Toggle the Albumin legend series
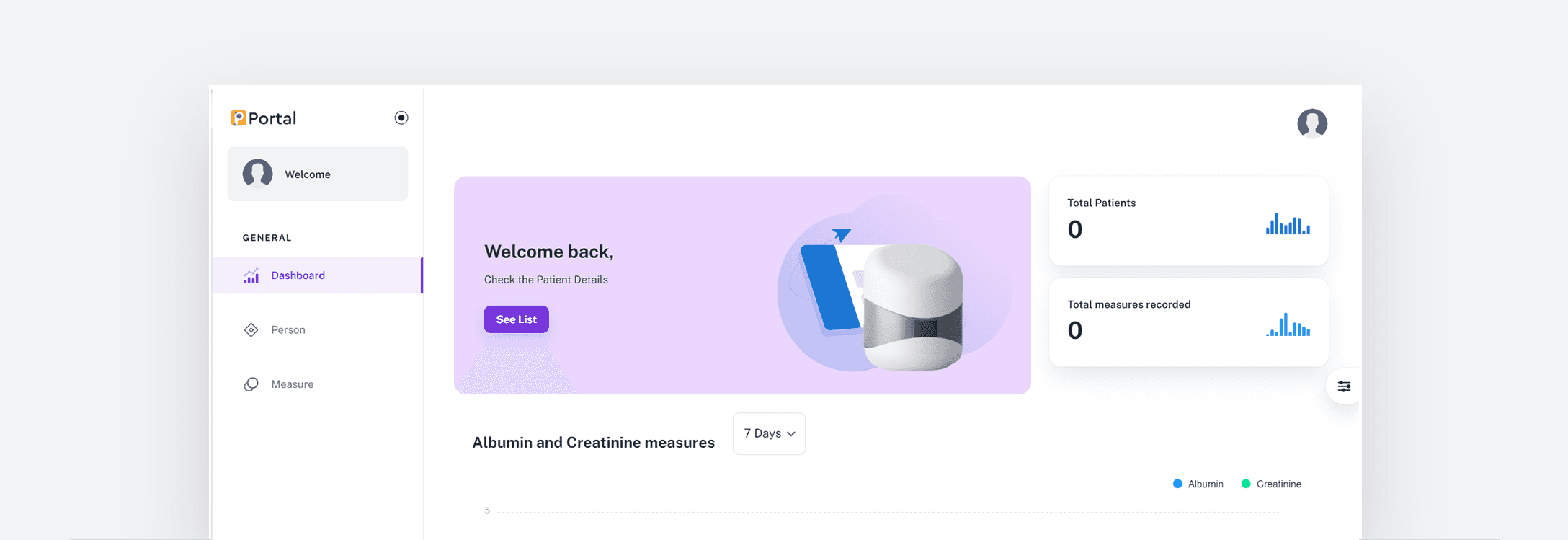The image size is (1568, 540). tap(1205, 484)
